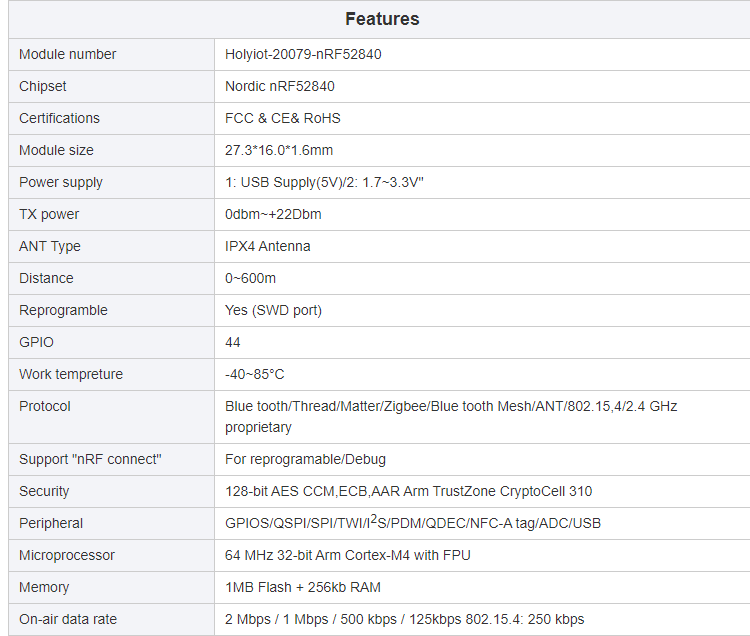The height and width of the screenshot is (636, 750).
Task: Select the 'Peripheral' label
Action: (51, 524)
